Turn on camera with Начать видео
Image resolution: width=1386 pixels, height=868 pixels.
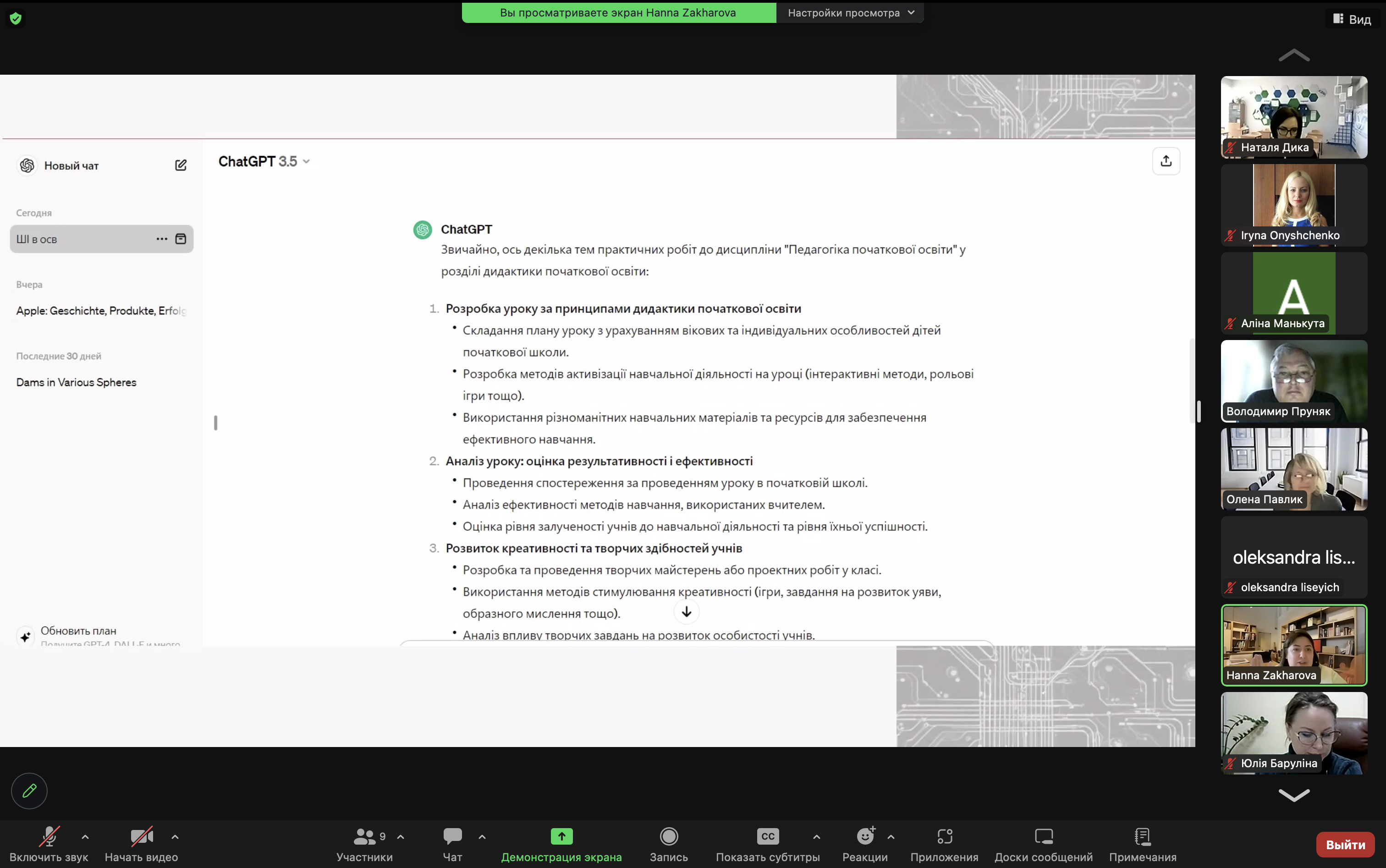tap(141, 836)
